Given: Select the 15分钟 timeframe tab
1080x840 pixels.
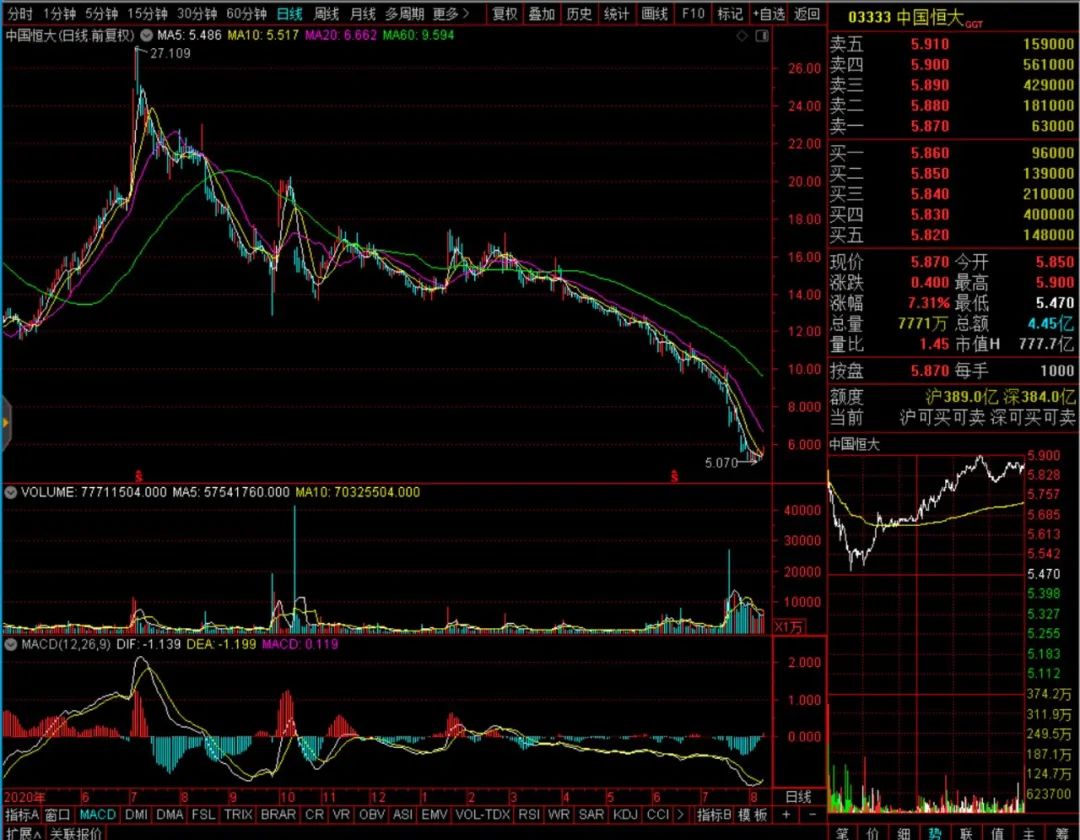Looking at the screenshot, I should (148, 14).
